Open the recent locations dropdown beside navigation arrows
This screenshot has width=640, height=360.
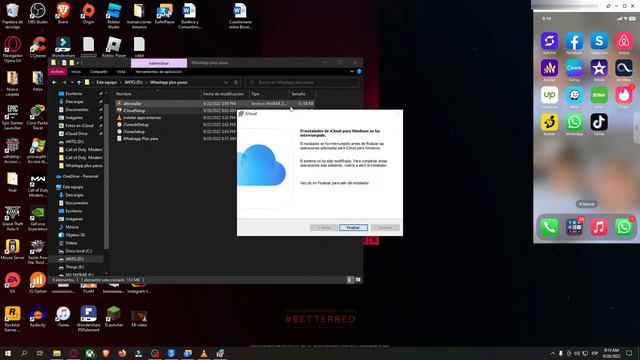pos(72,82)
